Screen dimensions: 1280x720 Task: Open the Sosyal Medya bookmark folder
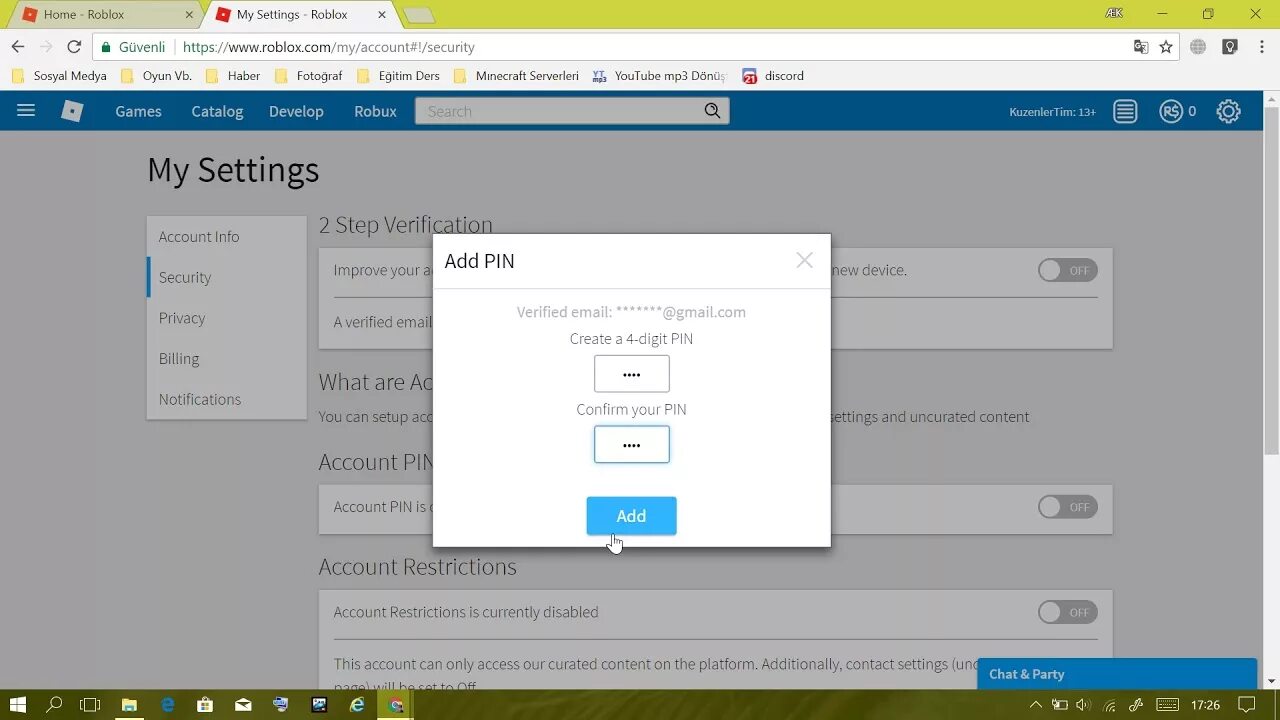(x=60, y=76)
